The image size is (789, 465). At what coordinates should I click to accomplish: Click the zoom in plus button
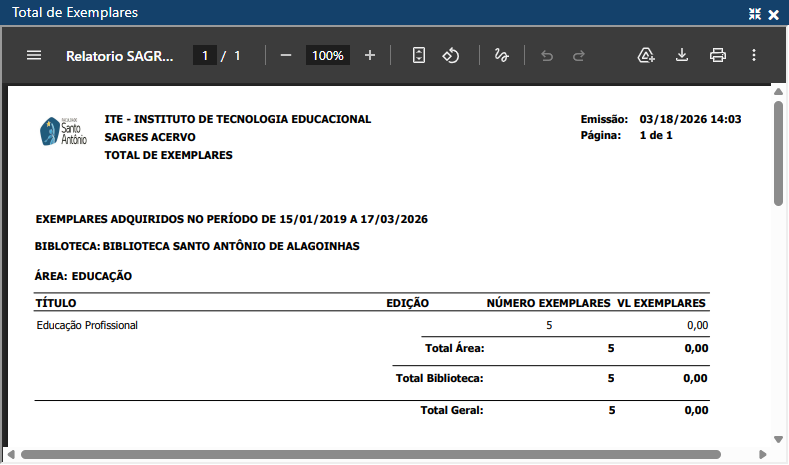click(370, 55)
